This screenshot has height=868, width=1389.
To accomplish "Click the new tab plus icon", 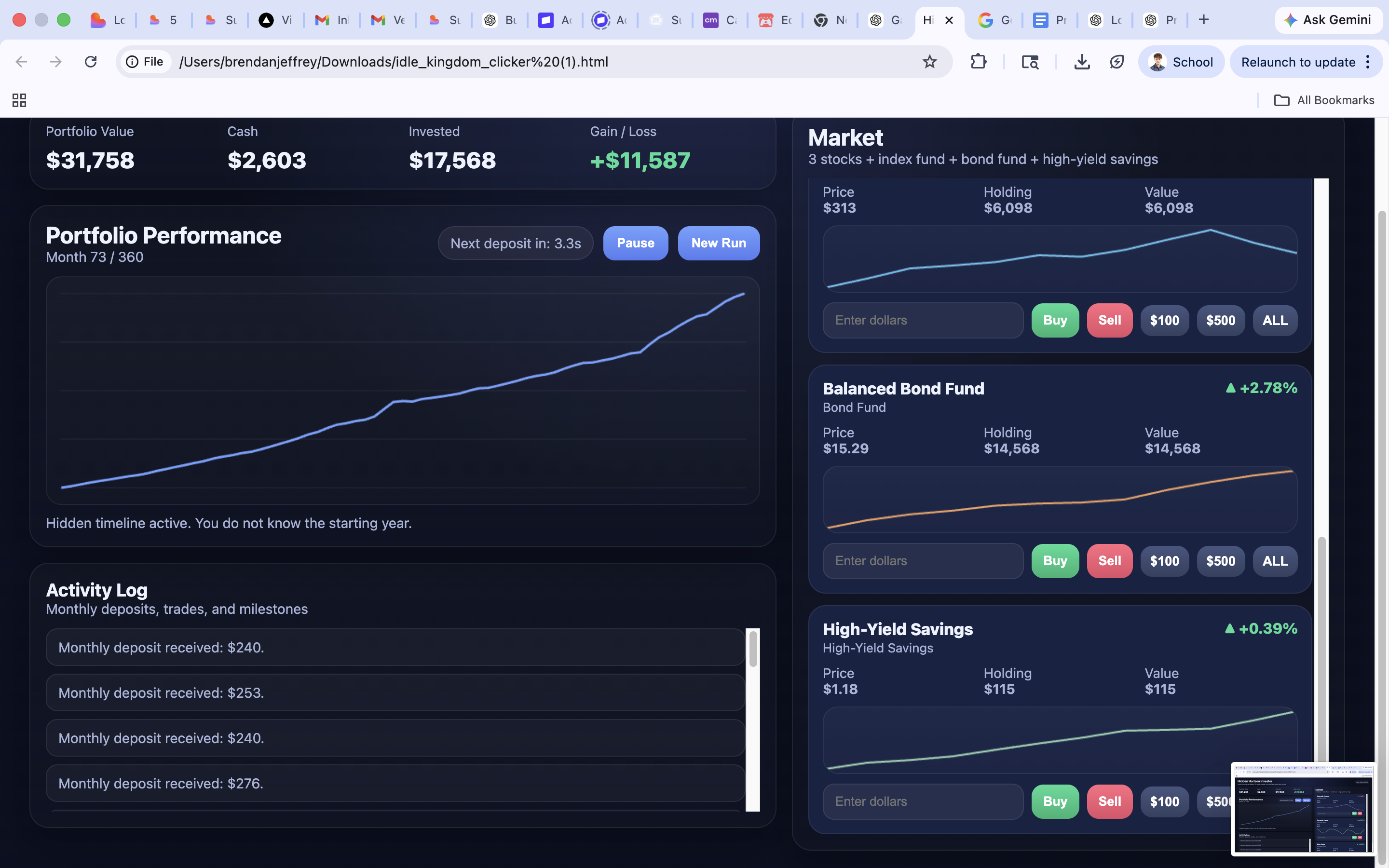I will click(1204, 20).
